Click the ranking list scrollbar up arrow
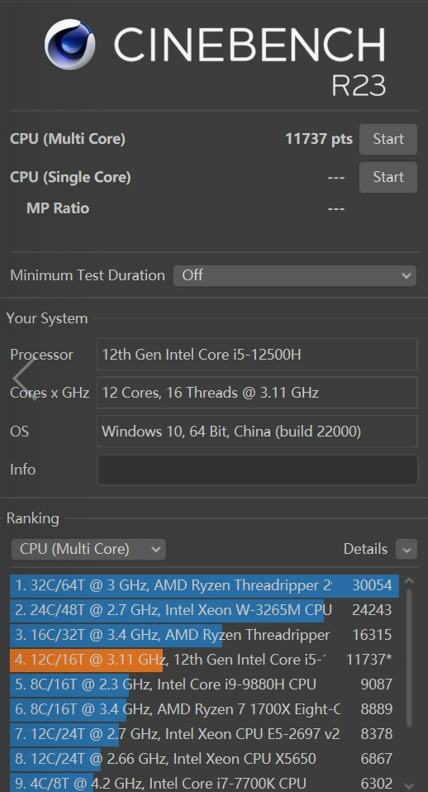This screenshot has height=792, width=428. pos(409,581)
